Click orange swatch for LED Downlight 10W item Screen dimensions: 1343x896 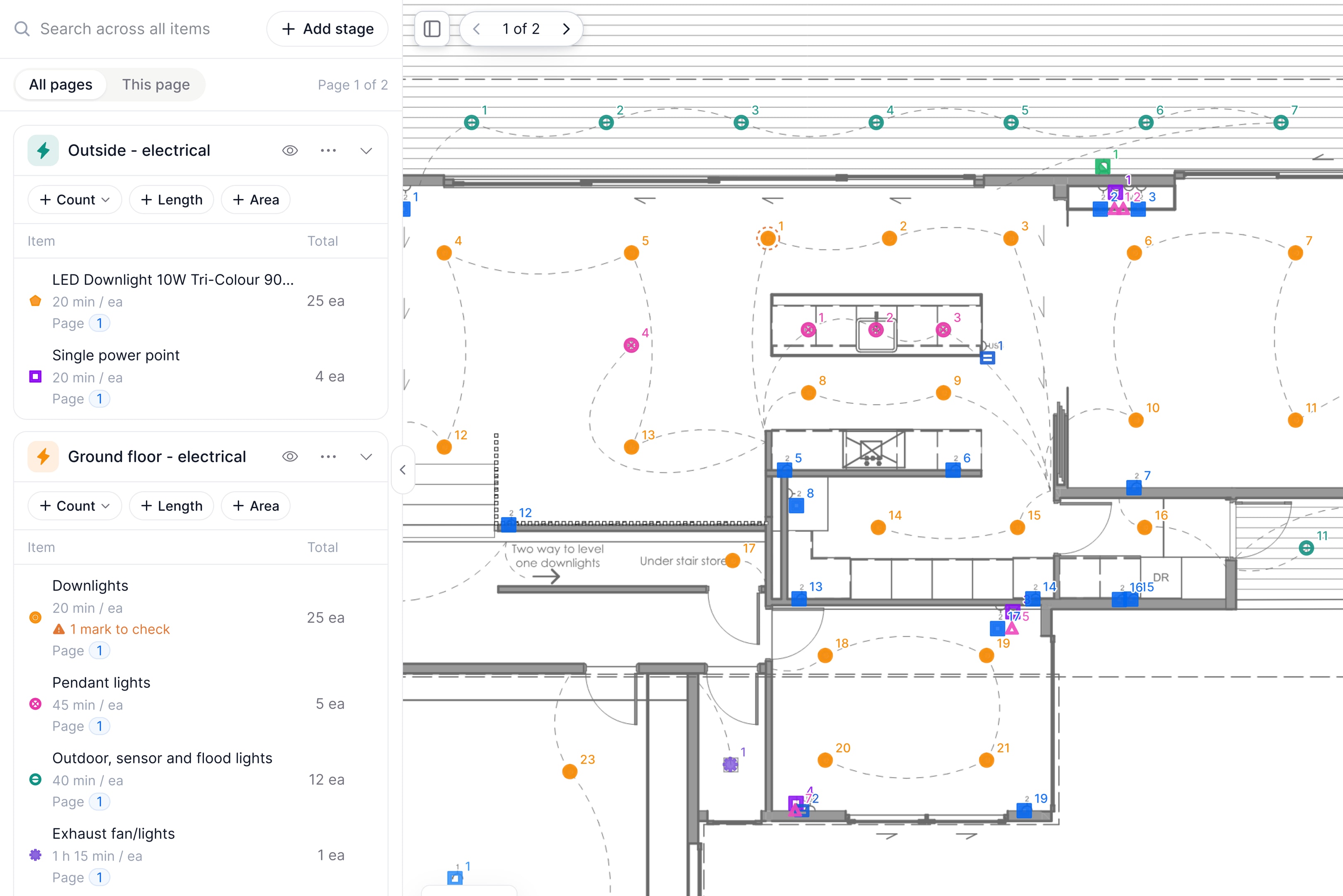(x=35, y=300)
